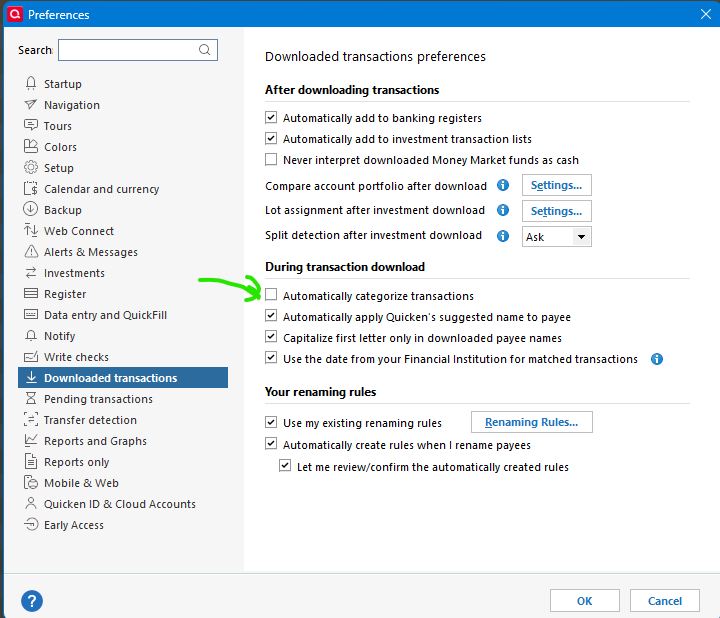Cancel the Preferences dialog
This screenshot has width=720, height=618.
(664, 601)
